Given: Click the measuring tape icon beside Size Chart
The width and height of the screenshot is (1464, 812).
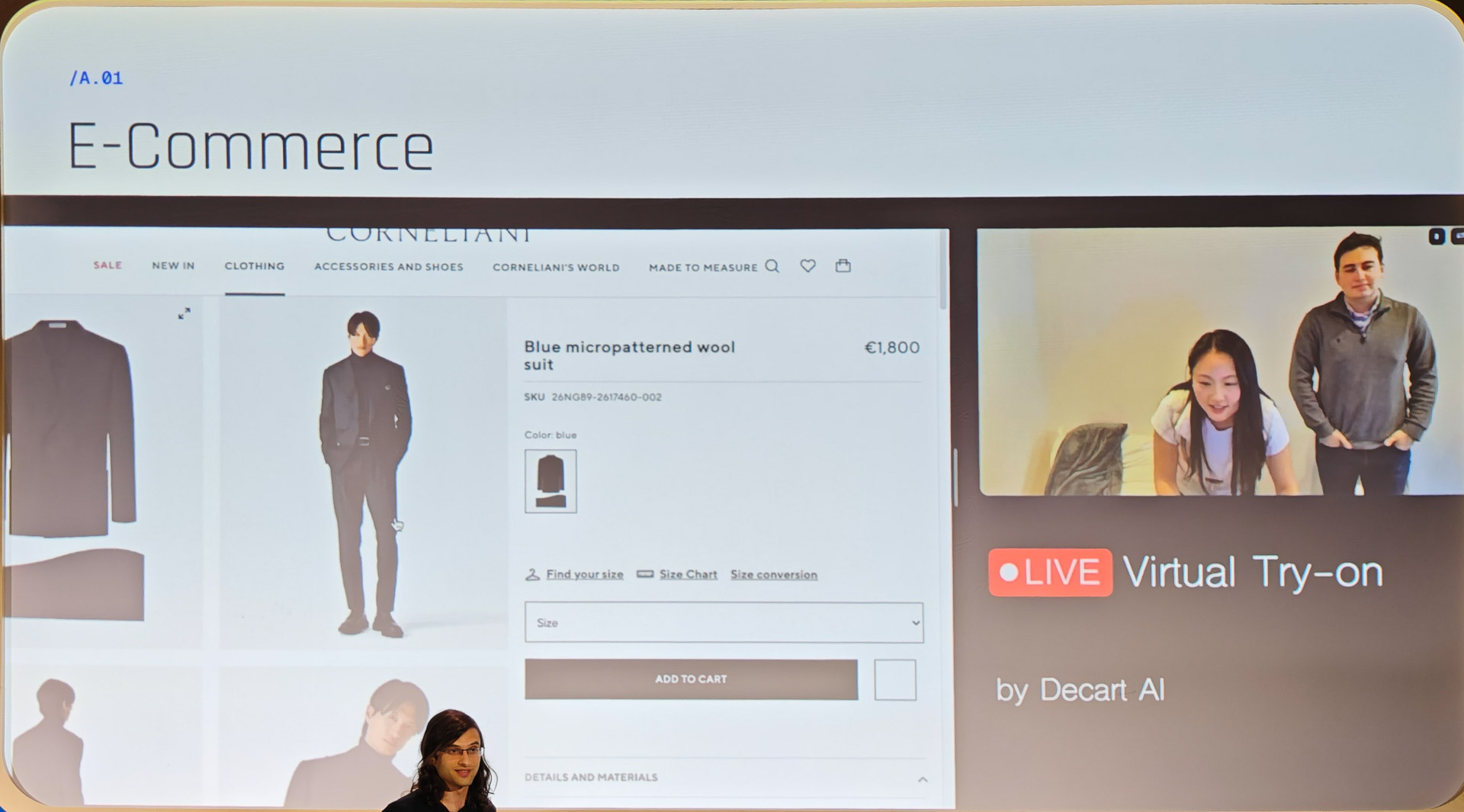Looking at the screenshot, I should click(644, 574).
